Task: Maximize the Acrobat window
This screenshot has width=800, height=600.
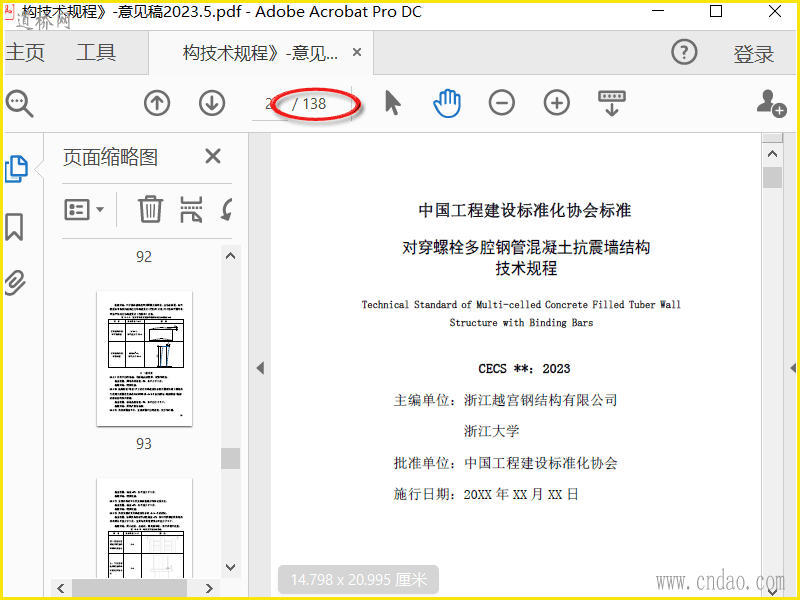Action: coord(716,11)
